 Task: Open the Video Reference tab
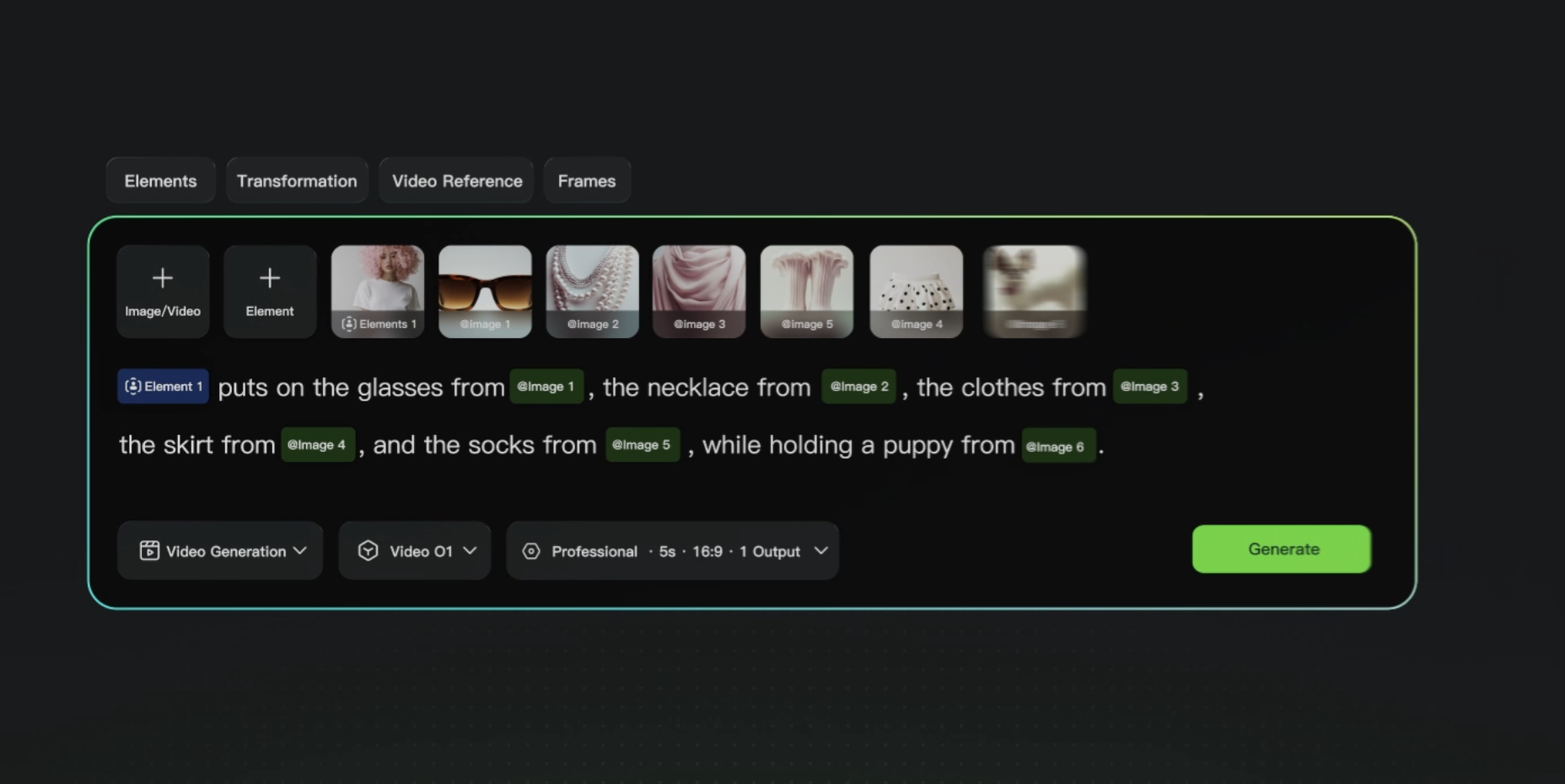pos(456,181)
